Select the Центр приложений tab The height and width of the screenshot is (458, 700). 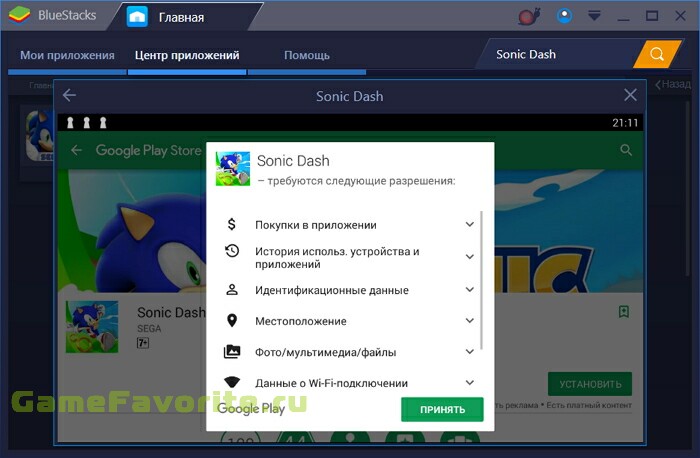[187, 55]
